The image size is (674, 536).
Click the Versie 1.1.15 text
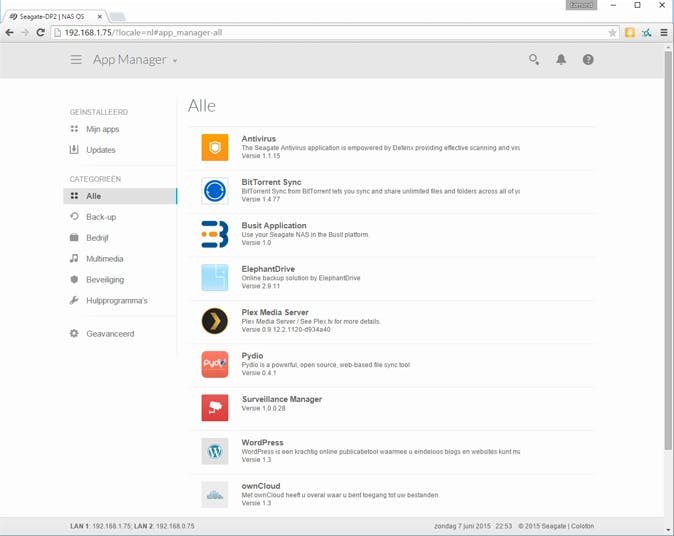point(260,156)
